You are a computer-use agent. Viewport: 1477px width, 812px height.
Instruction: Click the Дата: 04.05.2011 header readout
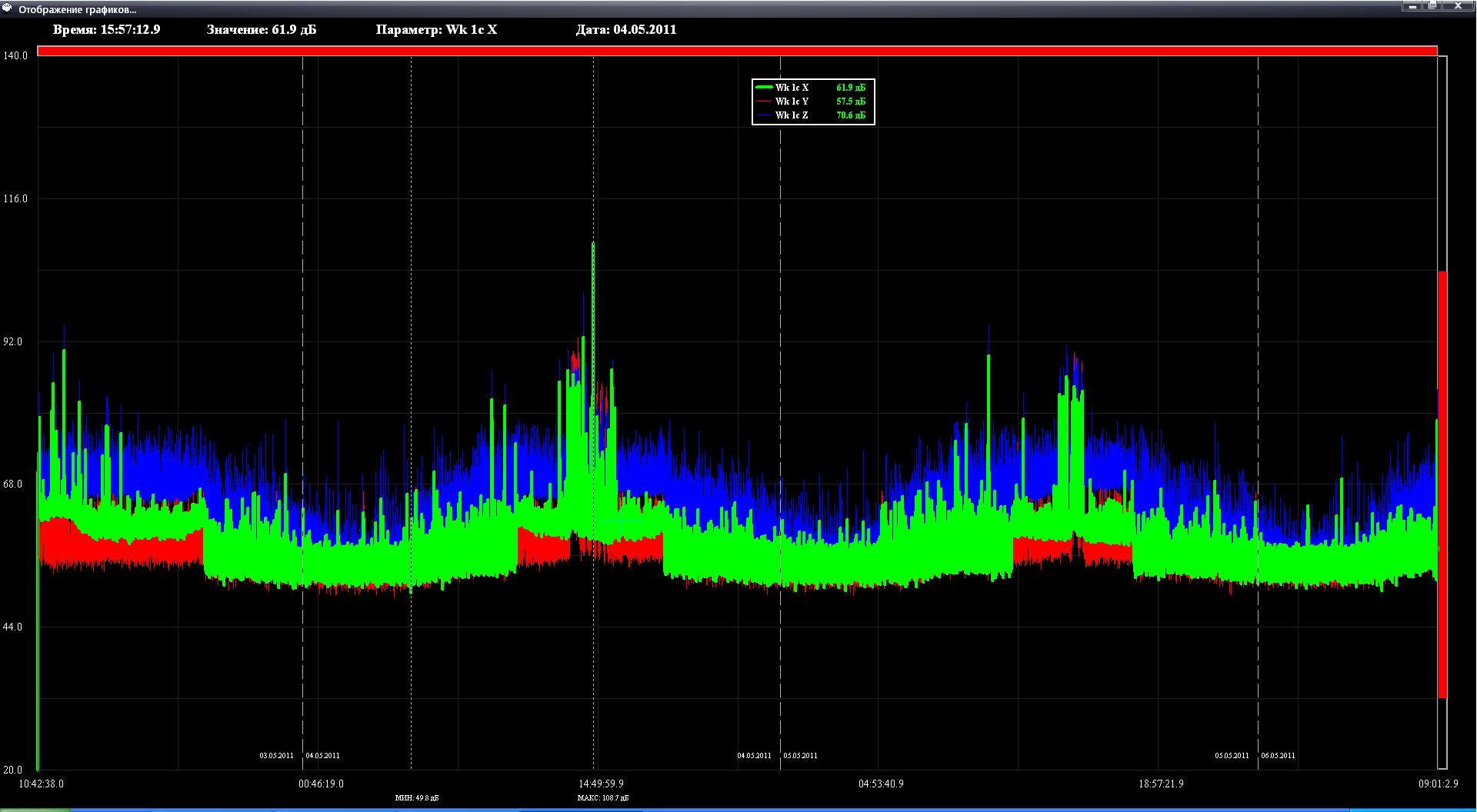coord(626,30)
